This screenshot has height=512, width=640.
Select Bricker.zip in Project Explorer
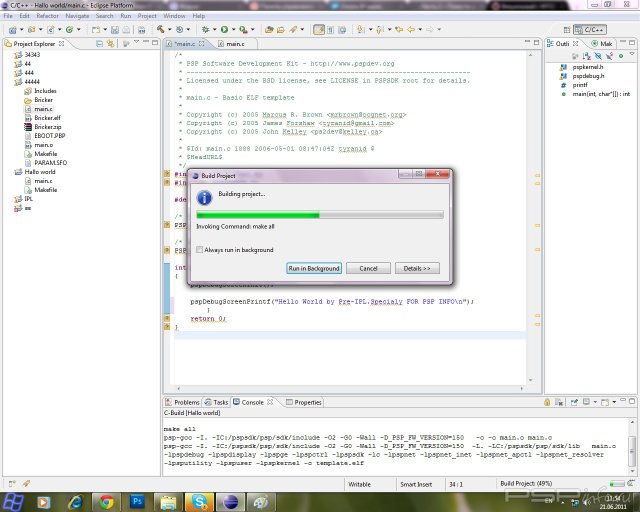click(47, 127)
